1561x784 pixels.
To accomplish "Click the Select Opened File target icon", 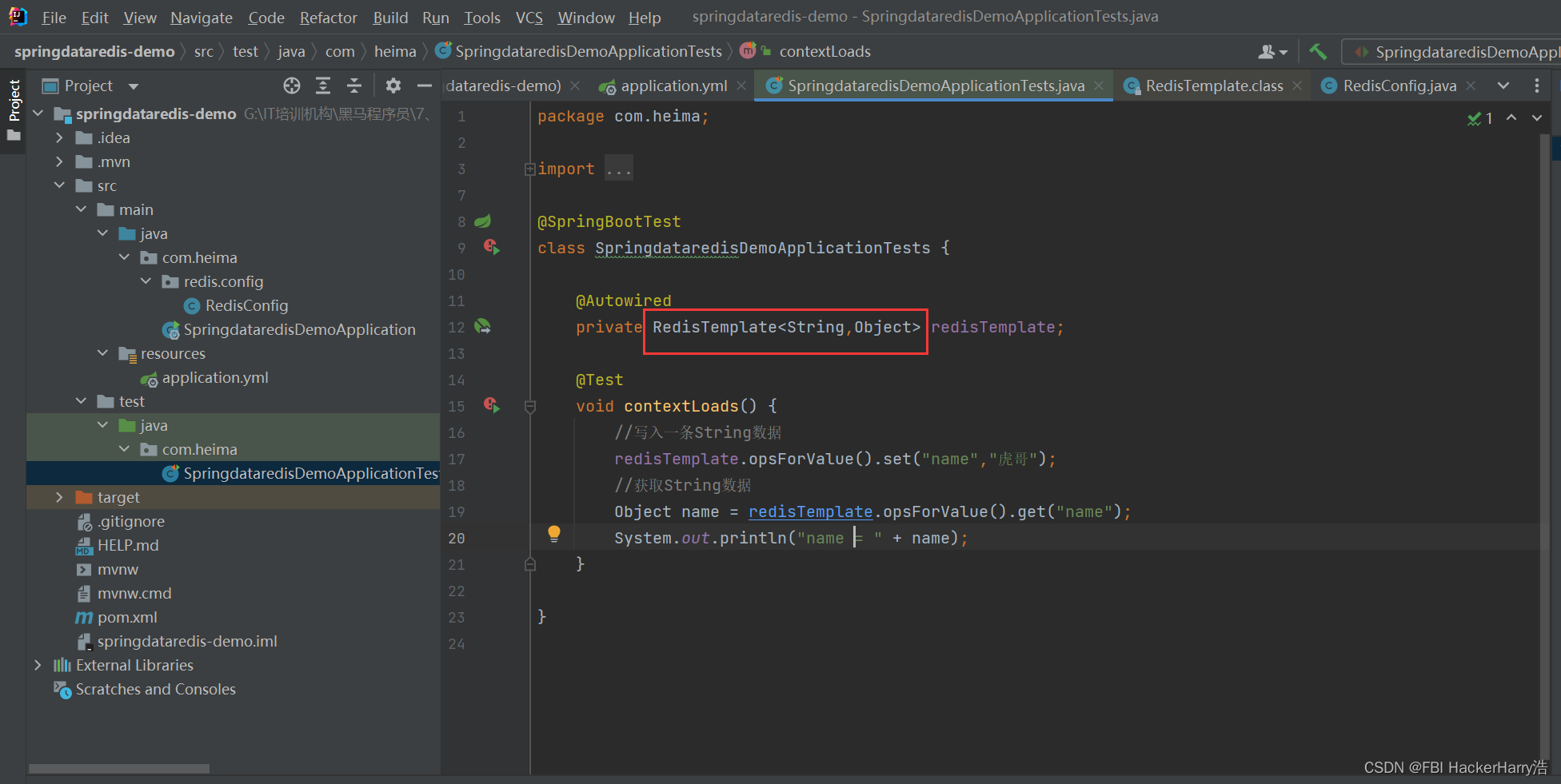I will [292, 86].
